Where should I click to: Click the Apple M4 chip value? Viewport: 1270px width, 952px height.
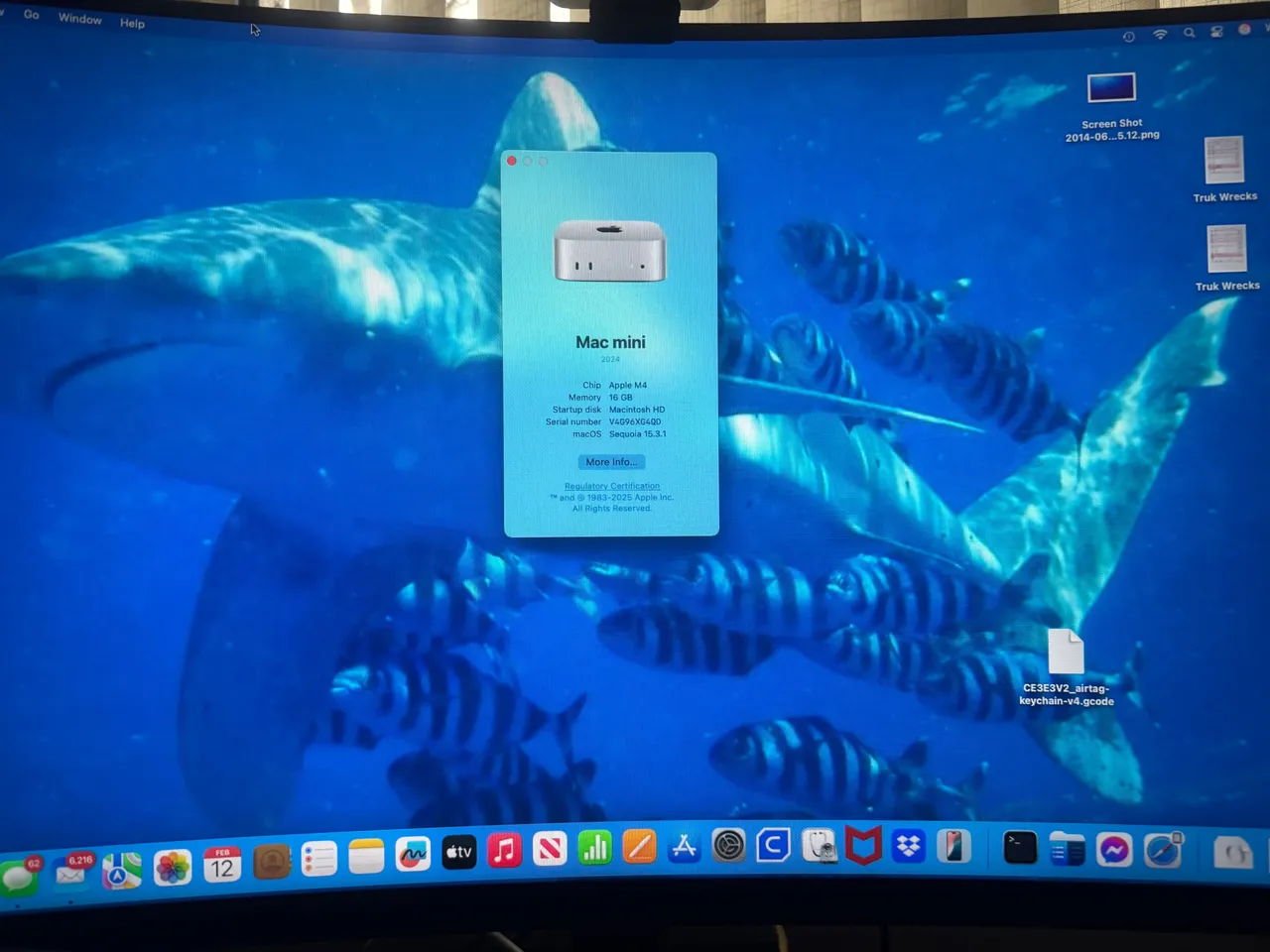pos(628,385)
